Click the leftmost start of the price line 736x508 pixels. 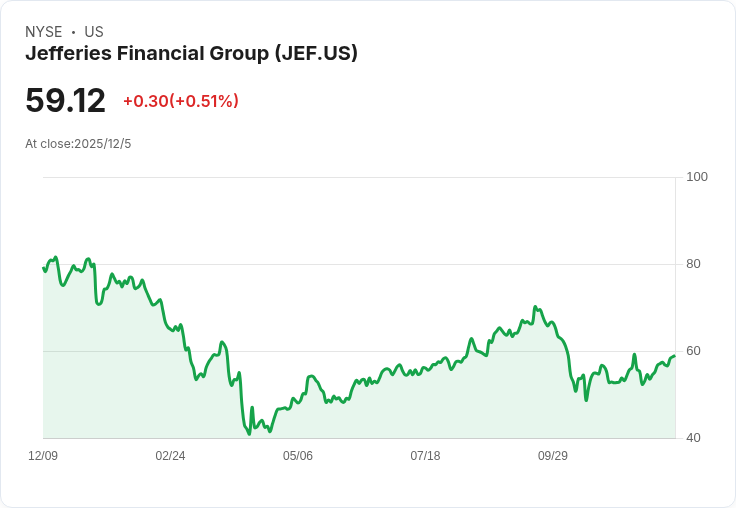pos(43,268)
